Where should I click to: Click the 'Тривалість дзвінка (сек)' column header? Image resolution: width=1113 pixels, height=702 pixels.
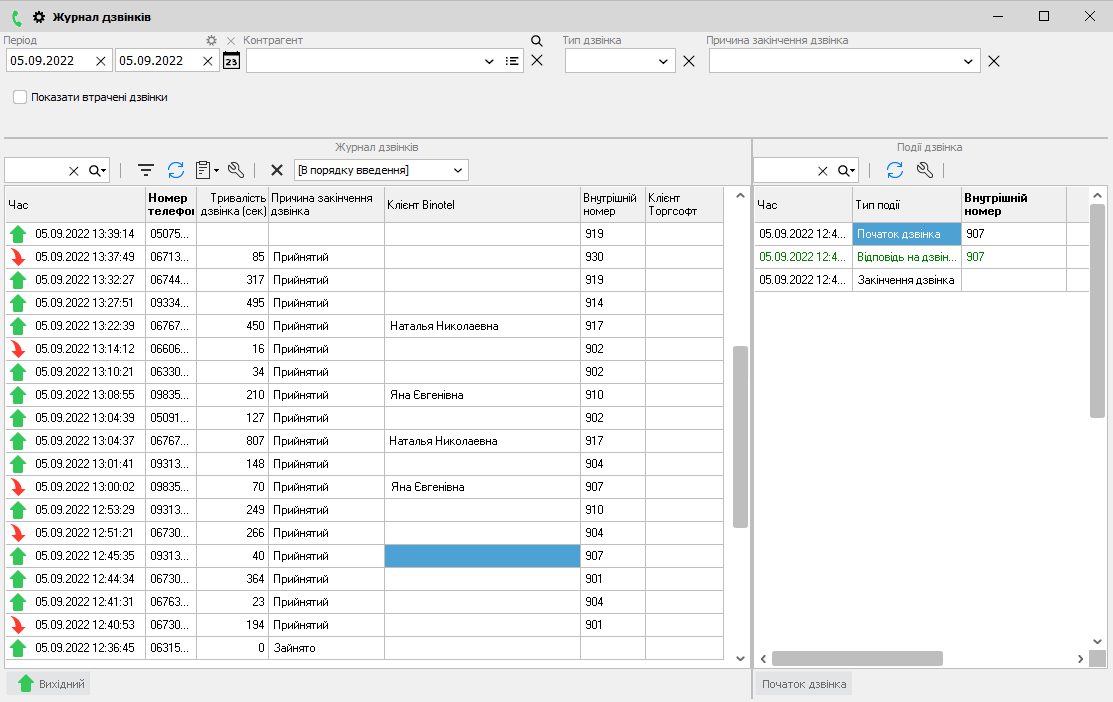(x=233, y=204)
